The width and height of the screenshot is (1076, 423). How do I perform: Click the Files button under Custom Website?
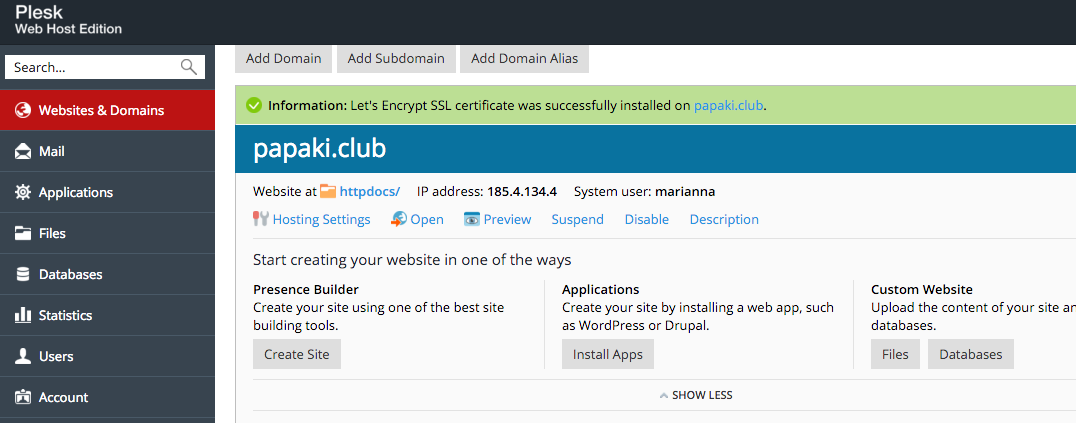[896, 354]
